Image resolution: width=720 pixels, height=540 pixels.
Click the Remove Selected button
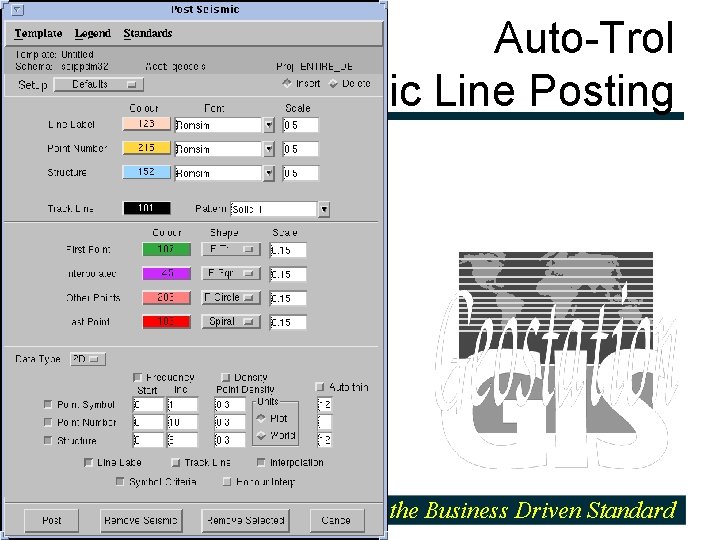click(246, 520)
